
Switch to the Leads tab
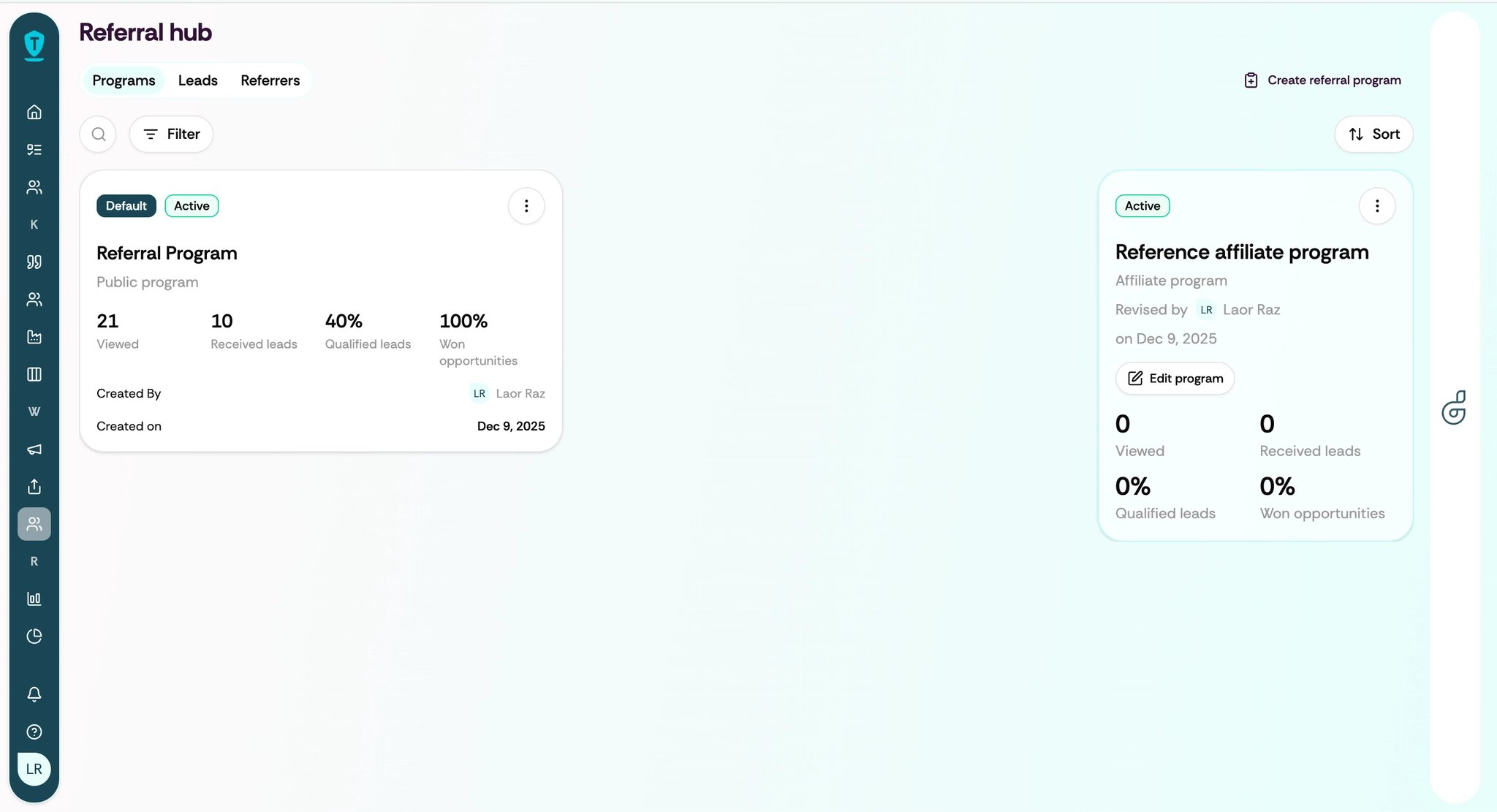click(198, 80)
